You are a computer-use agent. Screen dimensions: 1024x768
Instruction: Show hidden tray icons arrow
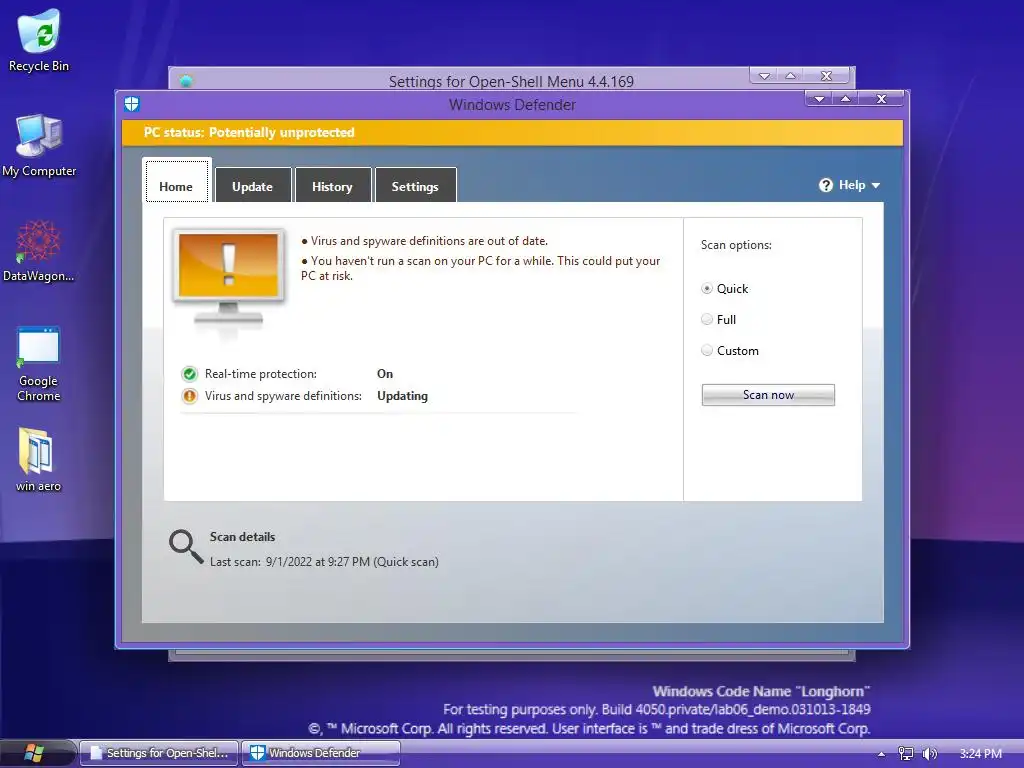[x=882, y=754]
